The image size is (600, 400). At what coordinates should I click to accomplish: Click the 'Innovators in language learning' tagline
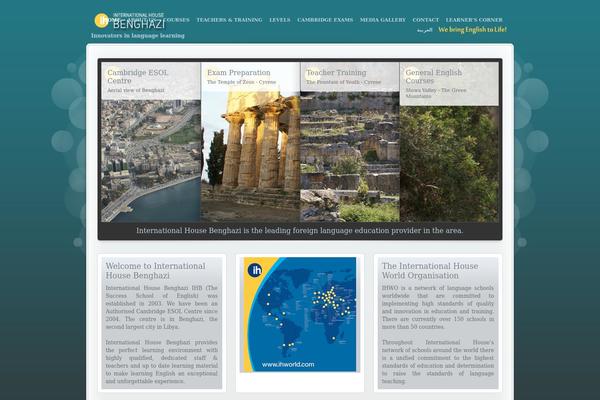pos(138,36)
